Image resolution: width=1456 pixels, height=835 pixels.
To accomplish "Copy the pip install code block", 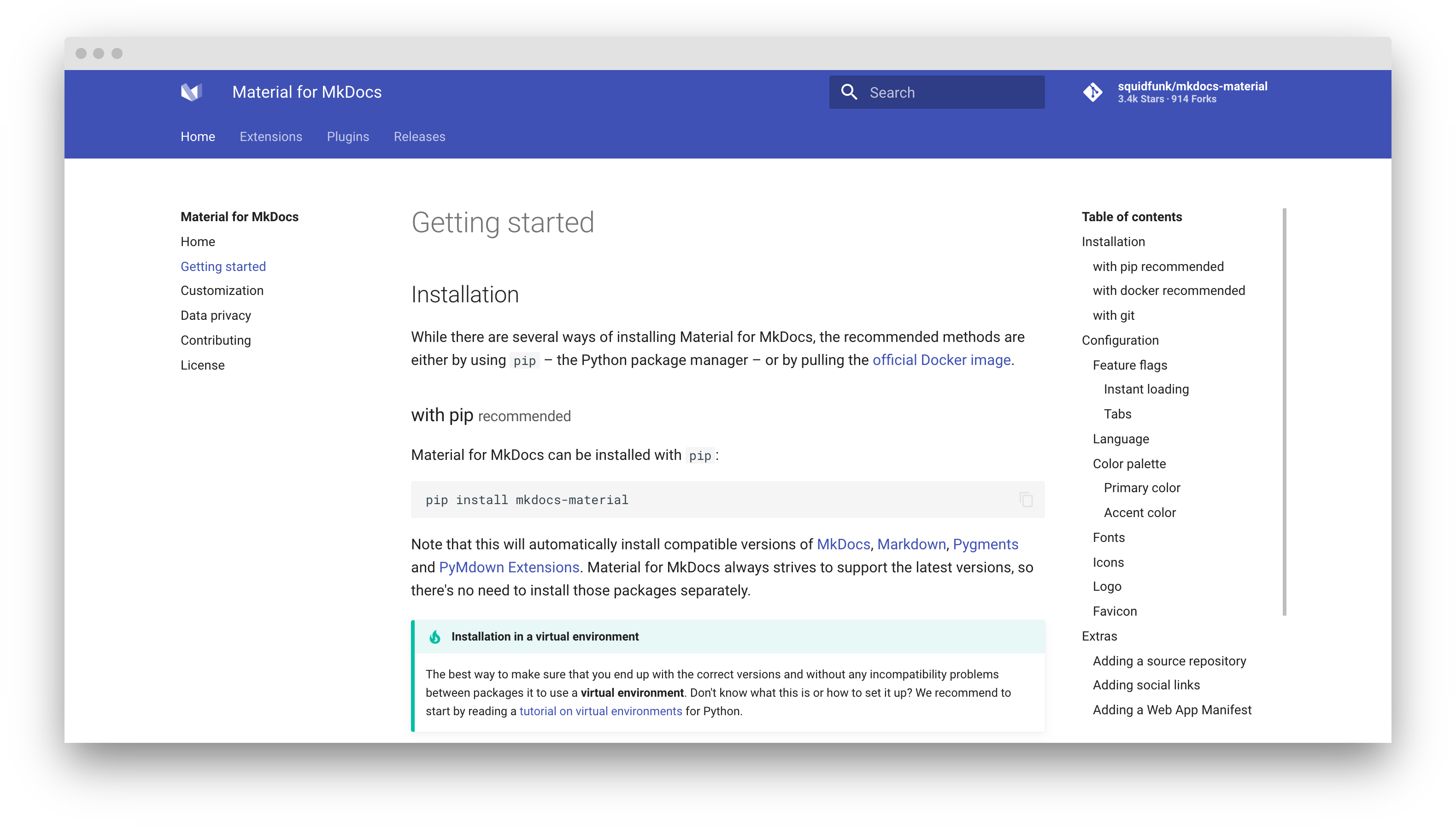I will coord(1026,500).
